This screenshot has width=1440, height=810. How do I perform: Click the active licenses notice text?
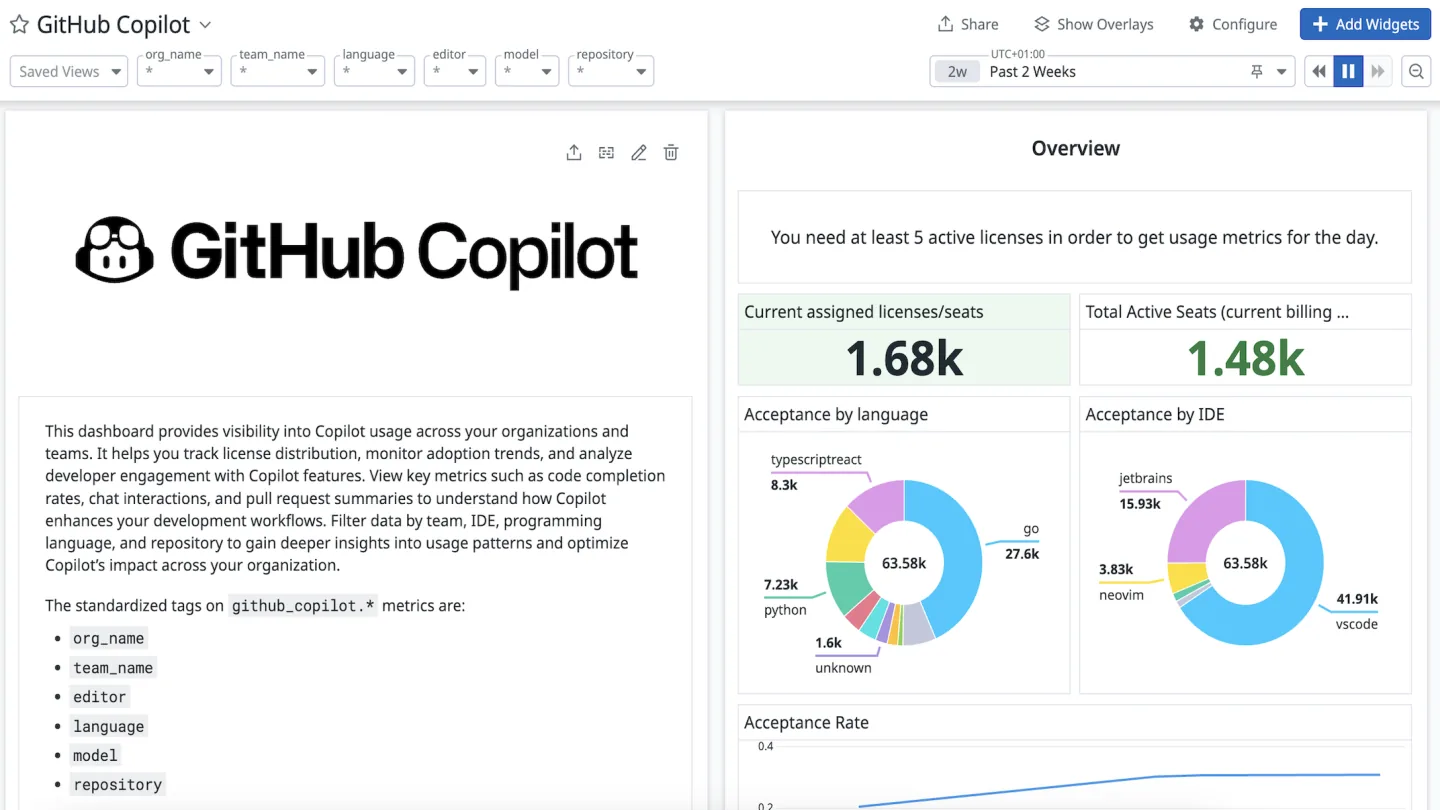(1074, 237)
